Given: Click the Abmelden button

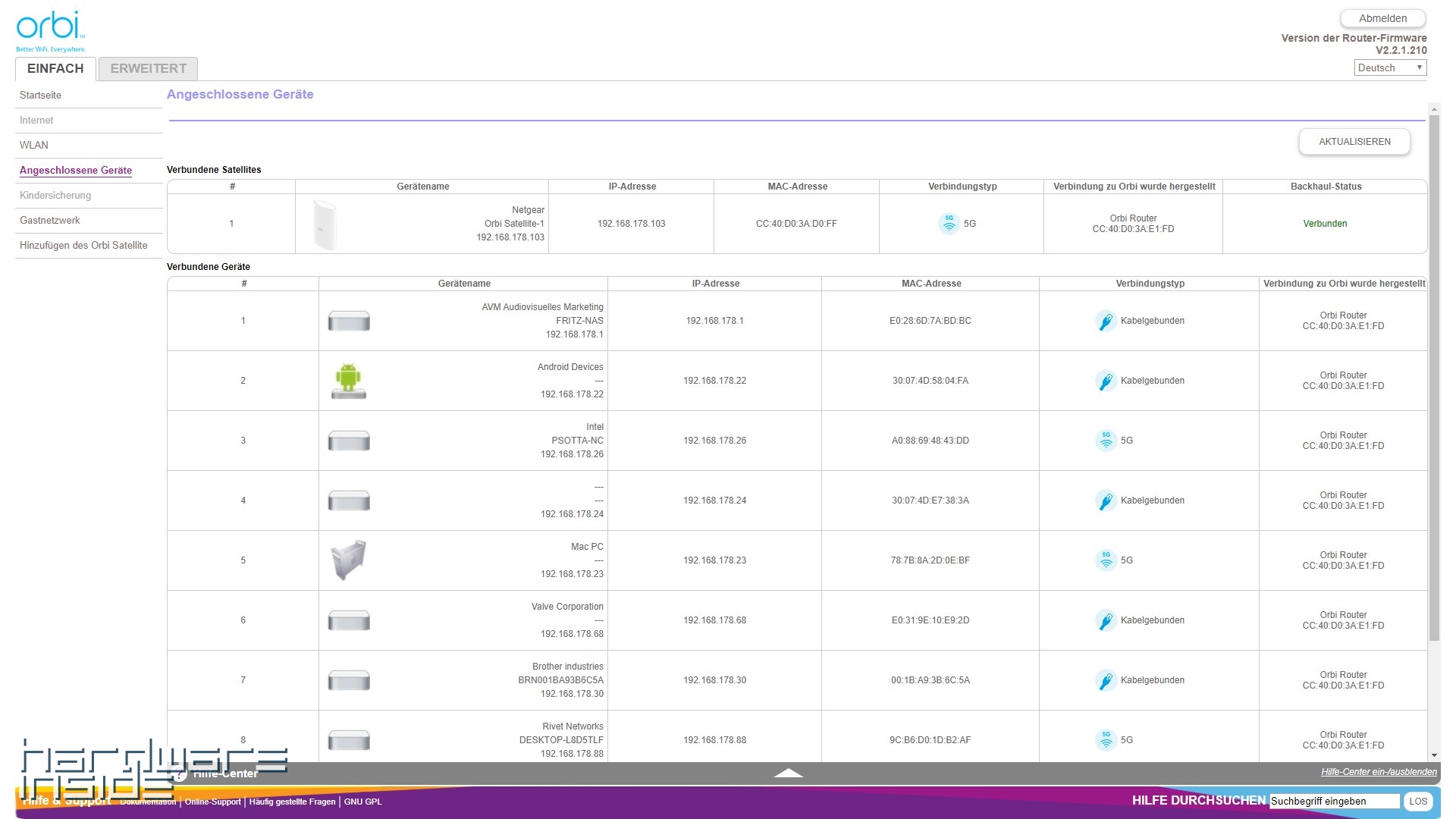Looking at the screenshot, I should click(1382, 18).
